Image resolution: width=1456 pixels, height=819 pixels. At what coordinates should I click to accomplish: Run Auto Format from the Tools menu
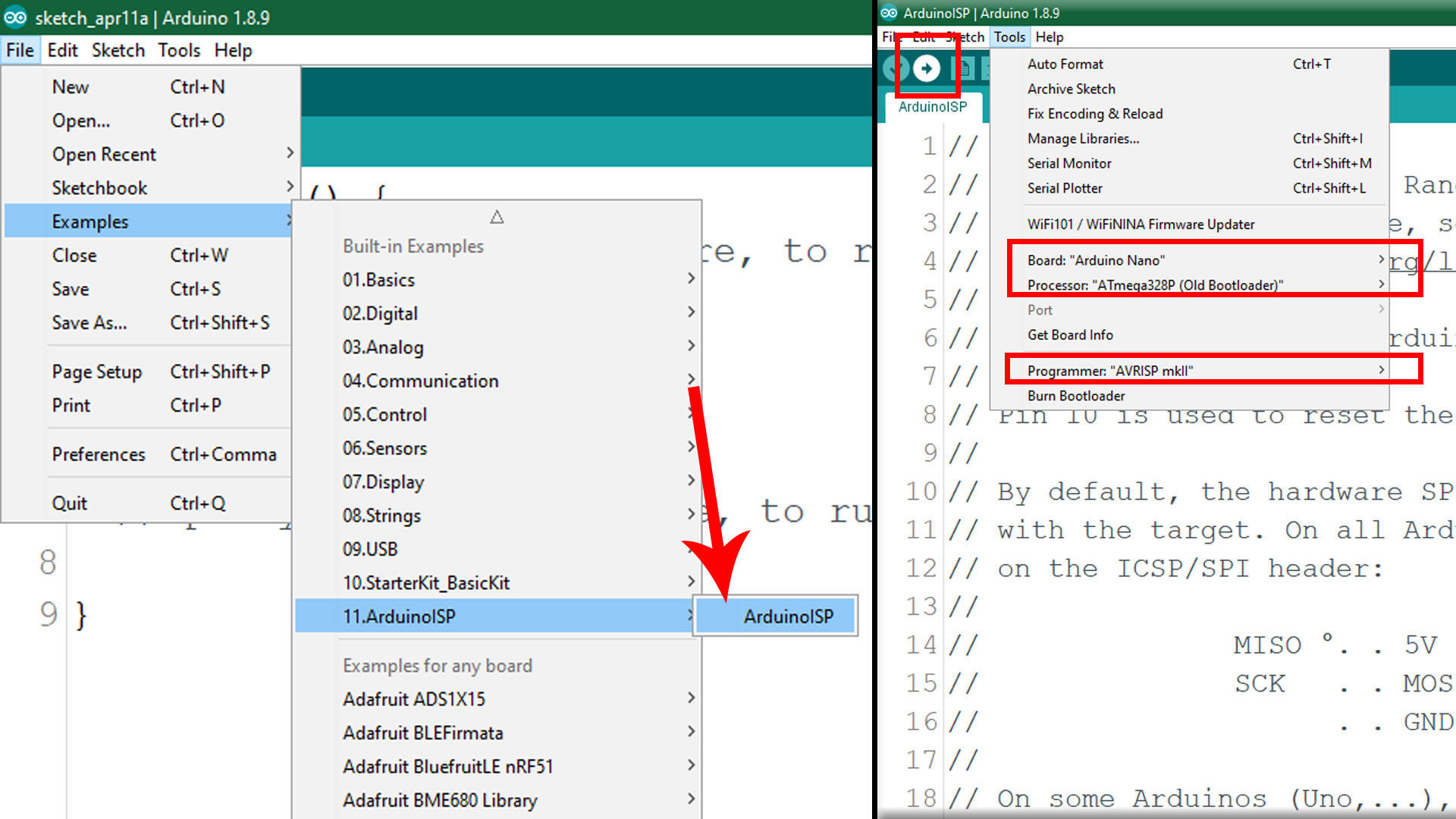coord(1190,64)
